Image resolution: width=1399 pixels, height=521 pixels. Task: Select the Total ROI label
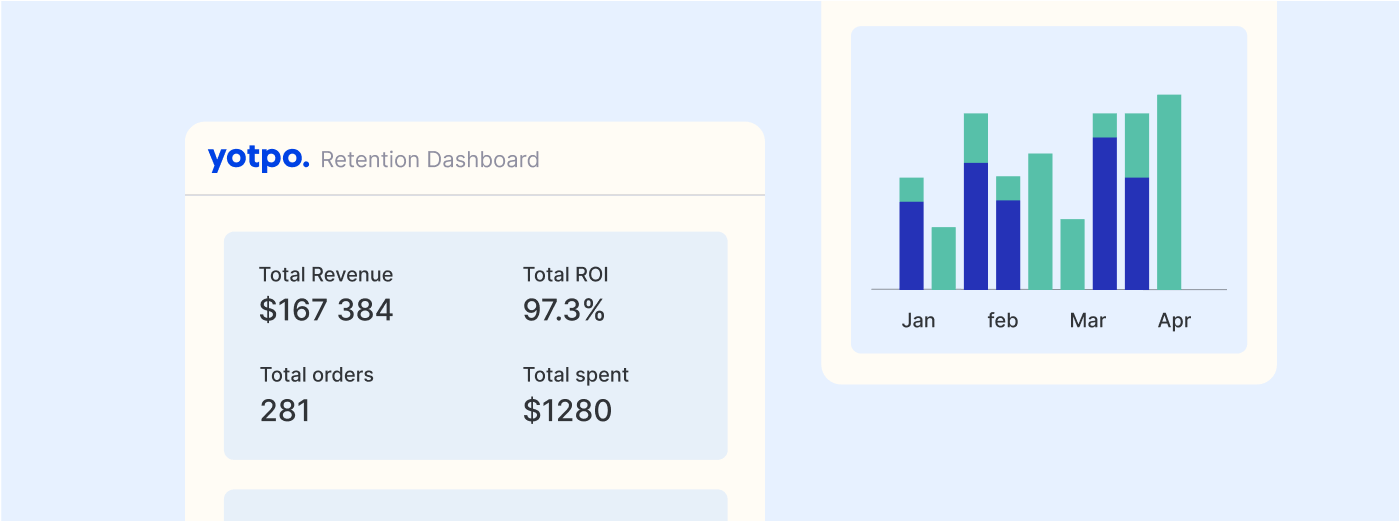pyautogui.click(x=566, y=275)
